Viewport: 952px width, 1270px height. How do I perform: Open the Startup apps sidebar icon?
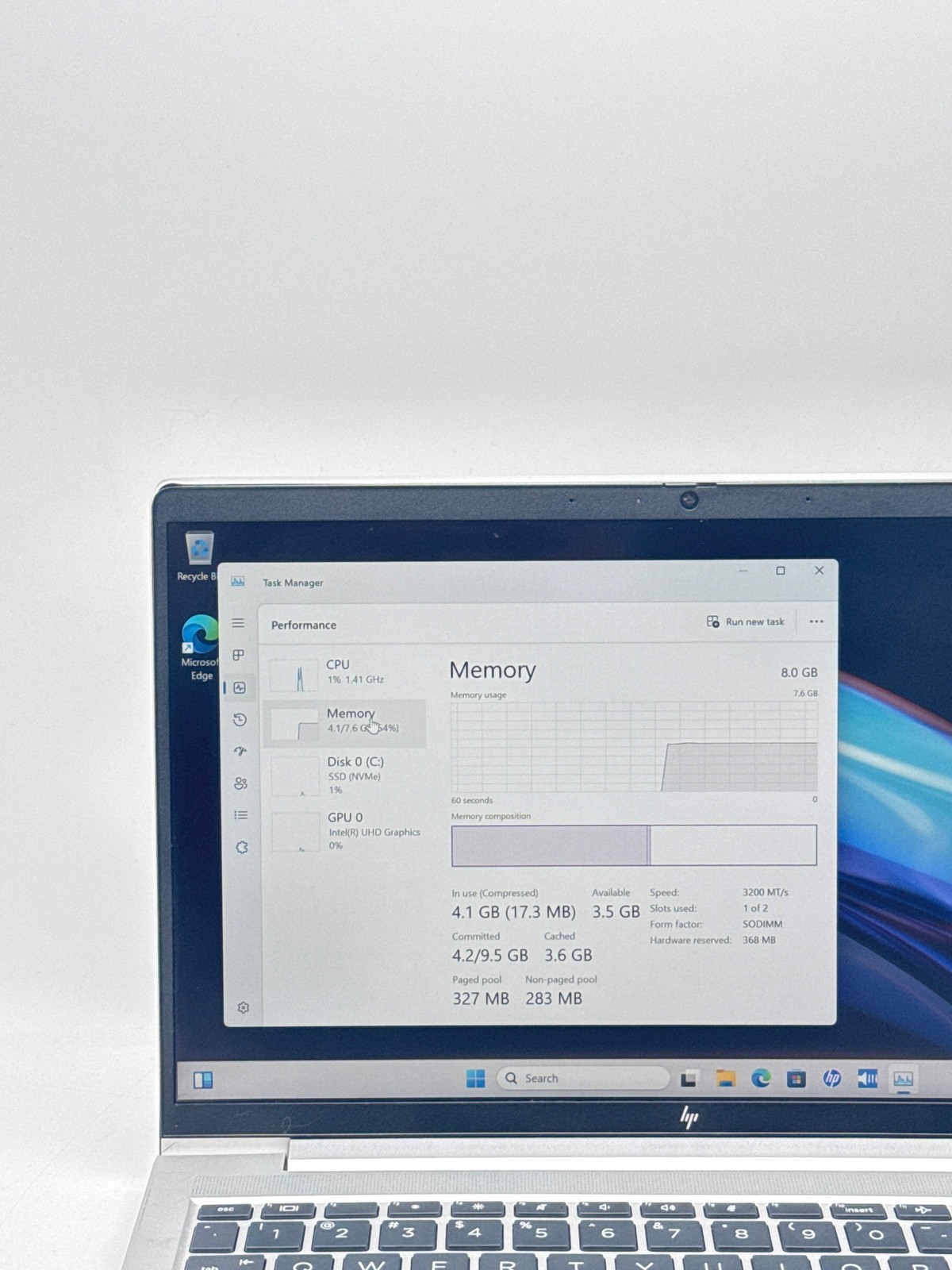(240, 751)
